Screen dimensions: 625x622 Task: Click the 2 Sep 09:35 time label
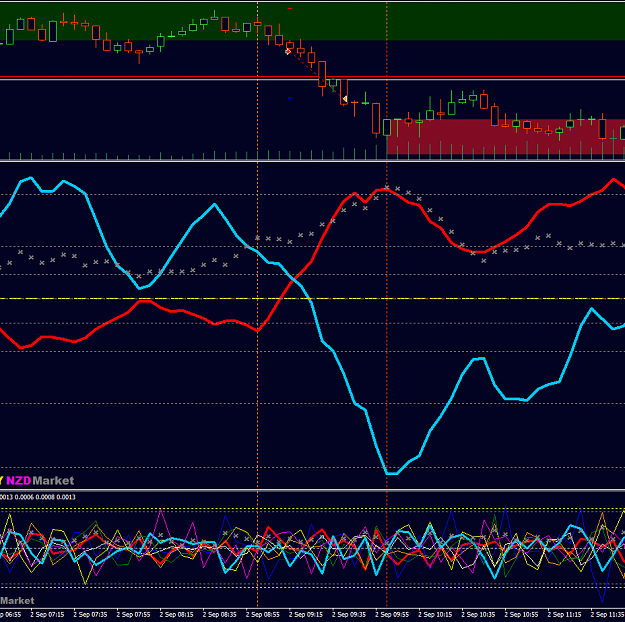348,615
